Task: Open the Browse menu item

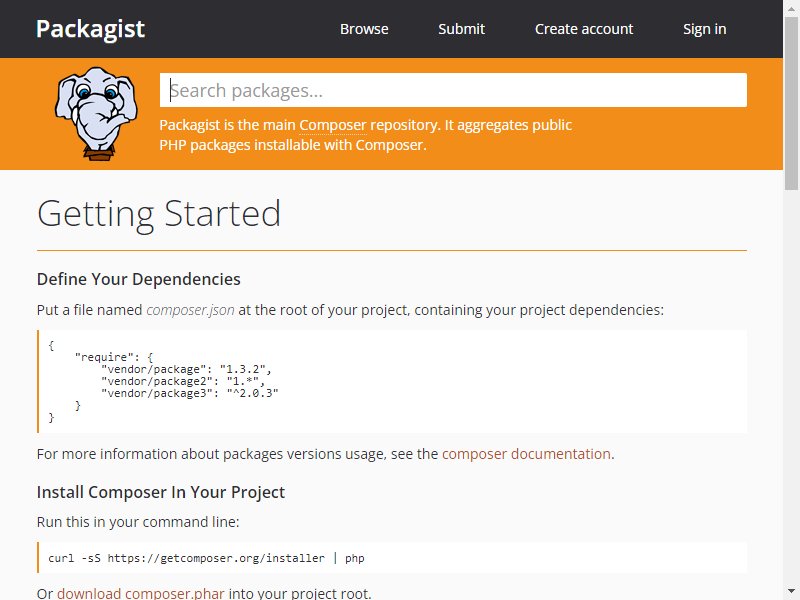Action: (x=364, y=29)
